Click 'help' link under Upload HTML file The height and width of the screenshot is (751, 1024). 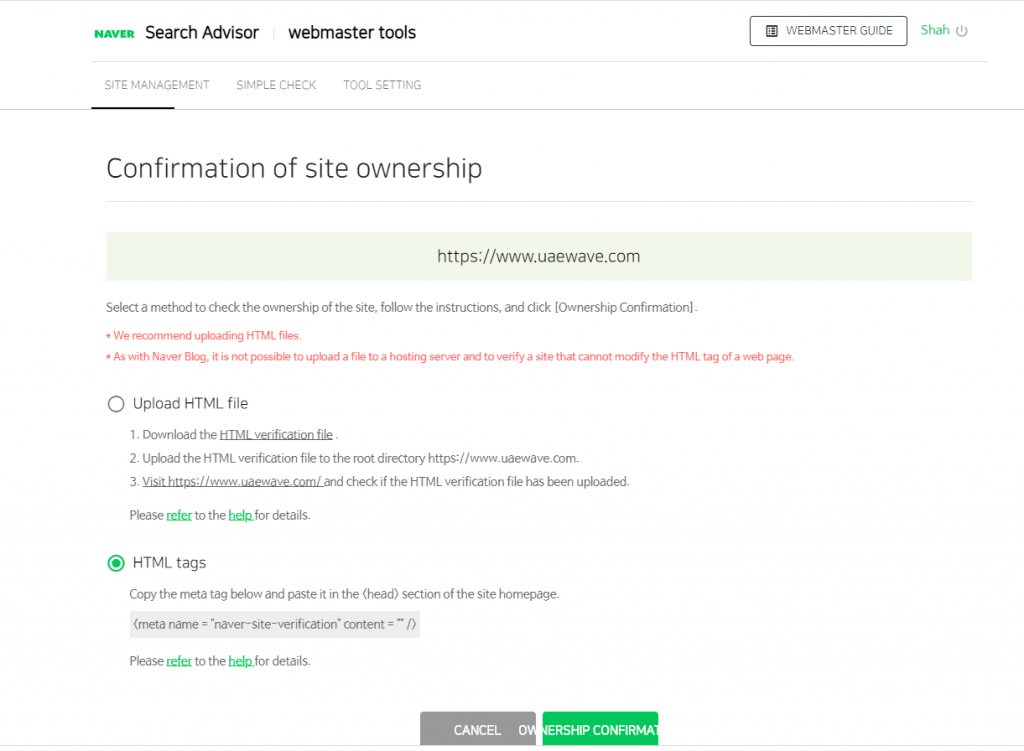tap(240, 515)
